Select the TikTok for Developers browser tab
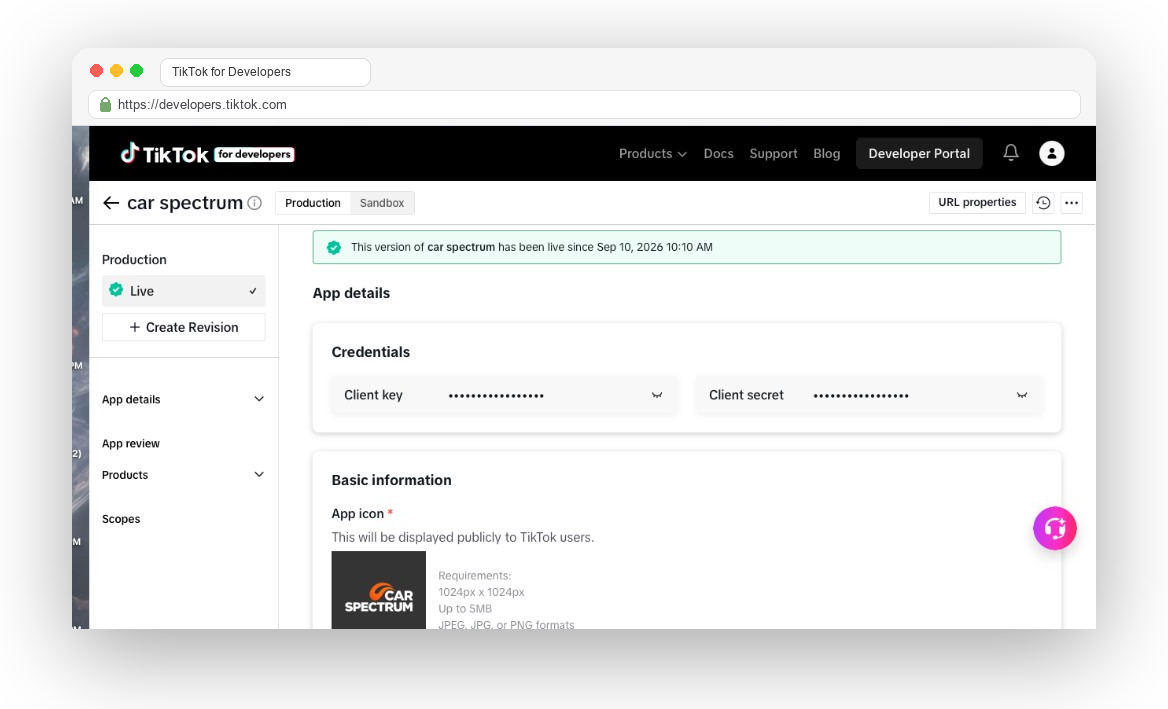Image resolution: width=1168 pixels, height=709 pixels. pos(265,72)
